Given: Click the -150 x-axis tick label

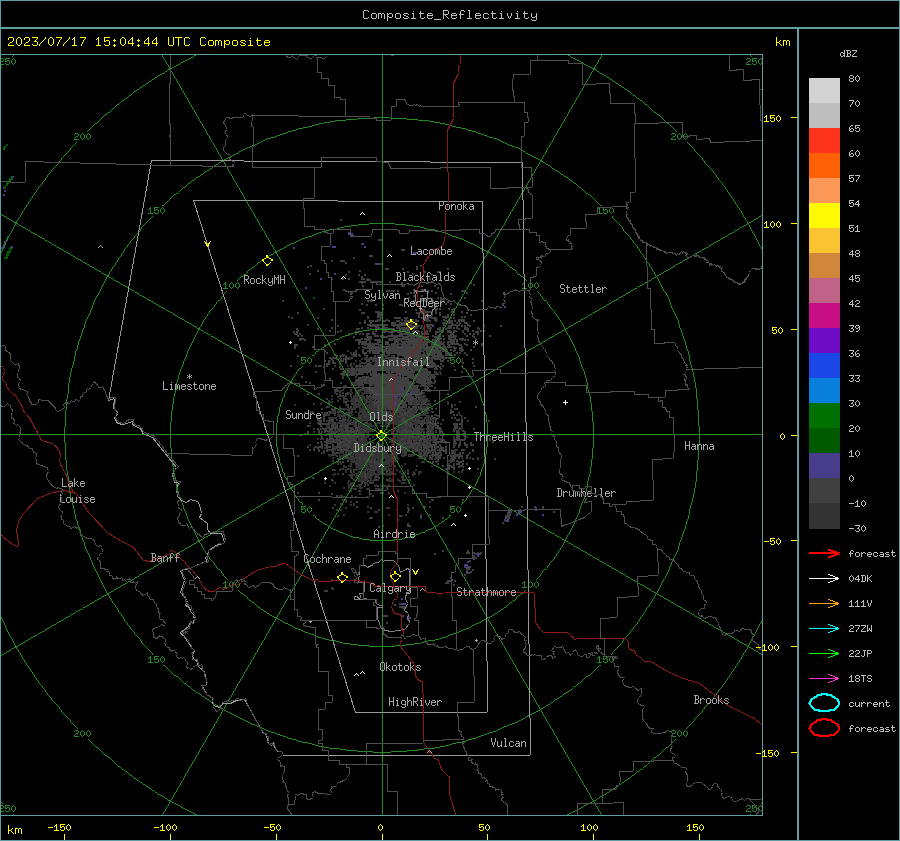Looking at the screenshot, I should 59,827.
